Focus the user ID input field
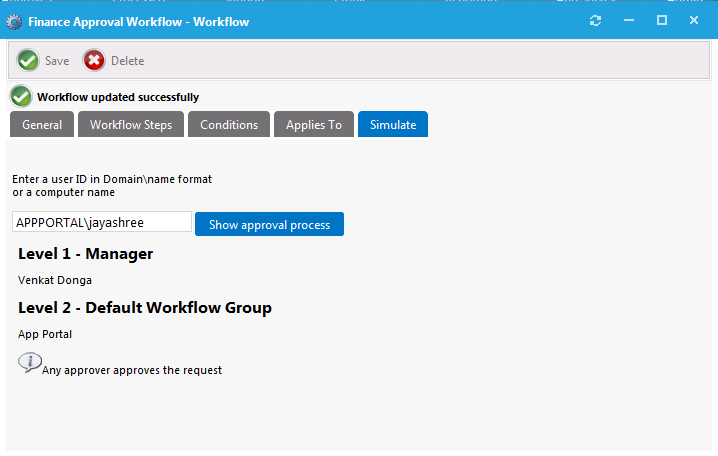 pos(101,222)
